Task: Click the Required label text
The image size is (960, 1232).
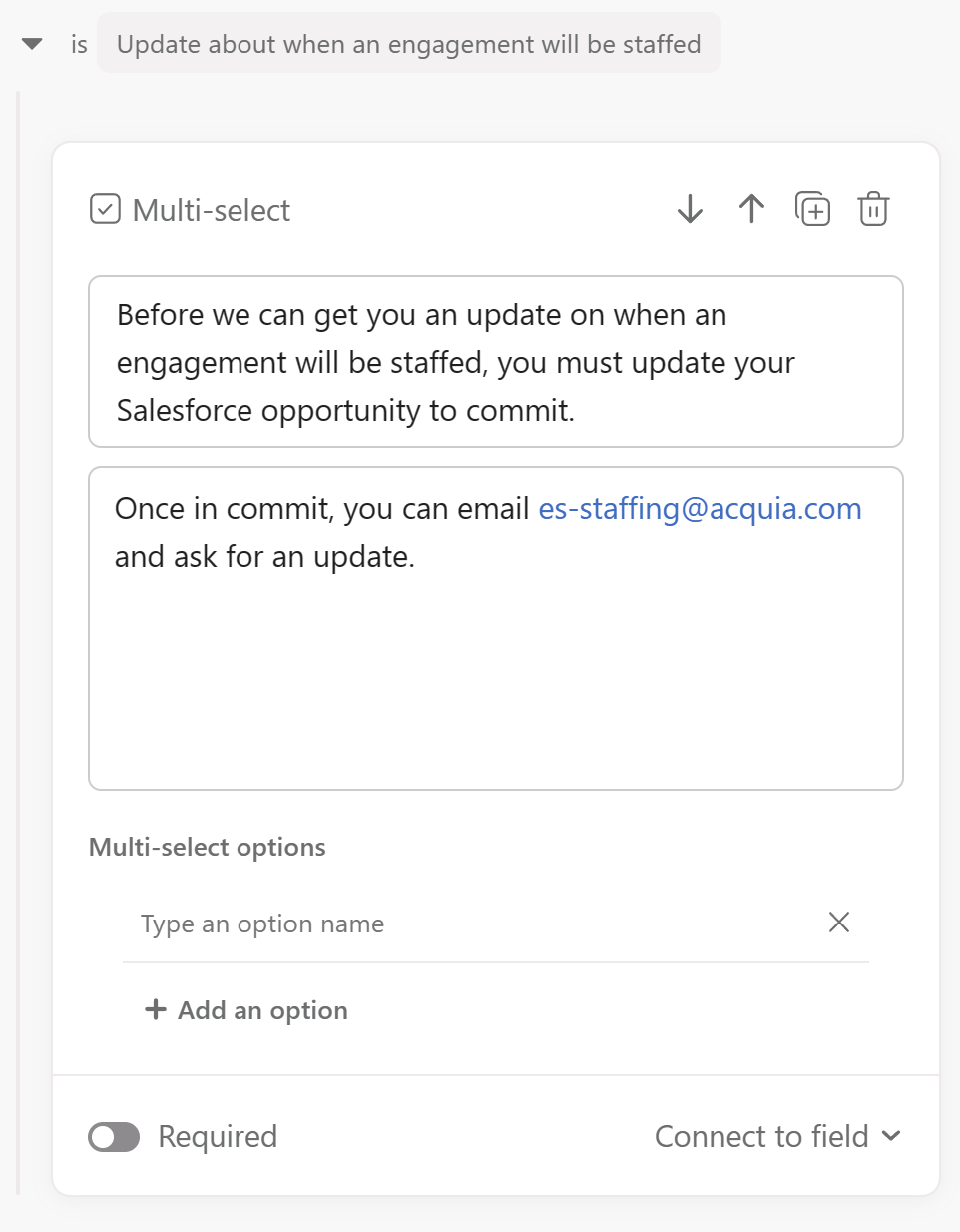Action: click(x=218, y=1136)
